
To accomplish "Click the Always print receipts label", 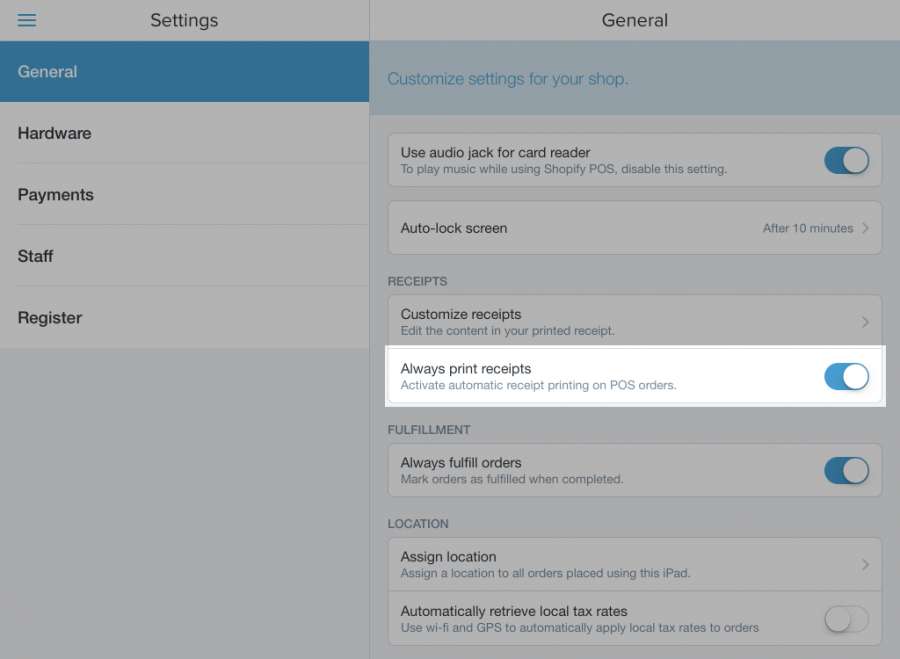I will [465, 369].
